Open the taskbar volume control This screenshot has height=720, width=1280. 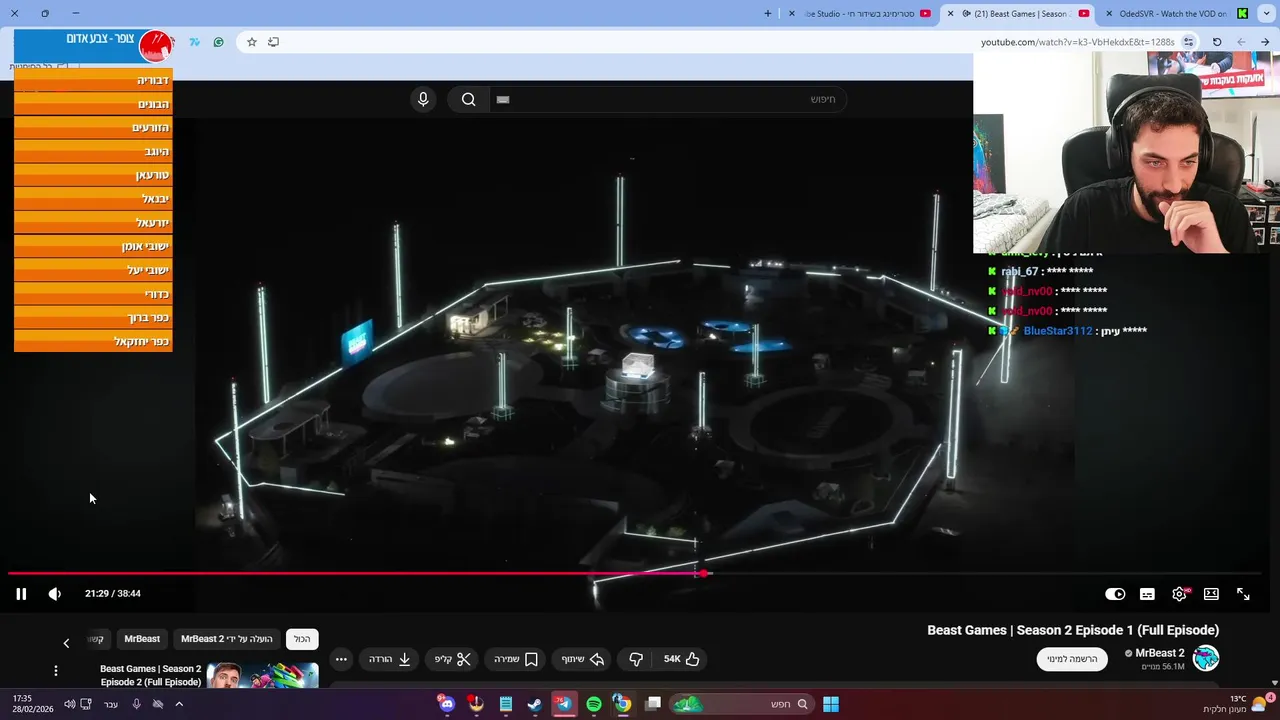[x=69, y=704]
